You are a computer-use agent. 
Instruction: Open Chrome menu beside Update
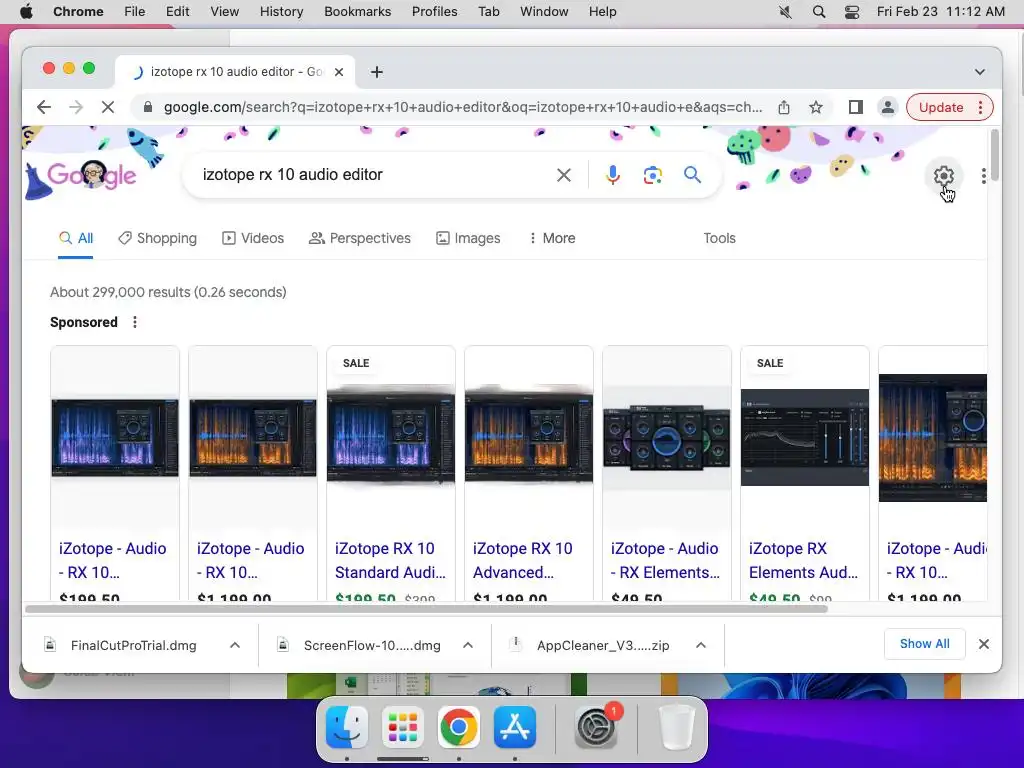pyautogui.click(x=980, y=107)
